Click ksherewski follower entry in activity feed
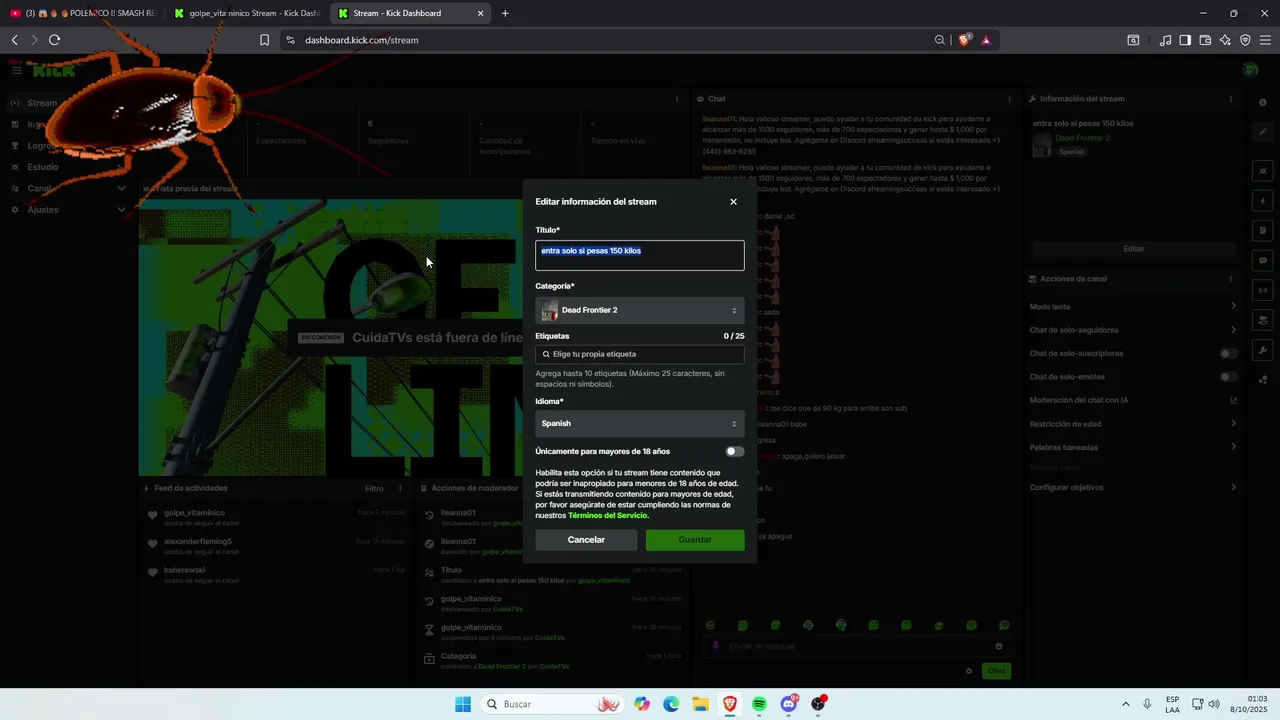 click(276, 574)
